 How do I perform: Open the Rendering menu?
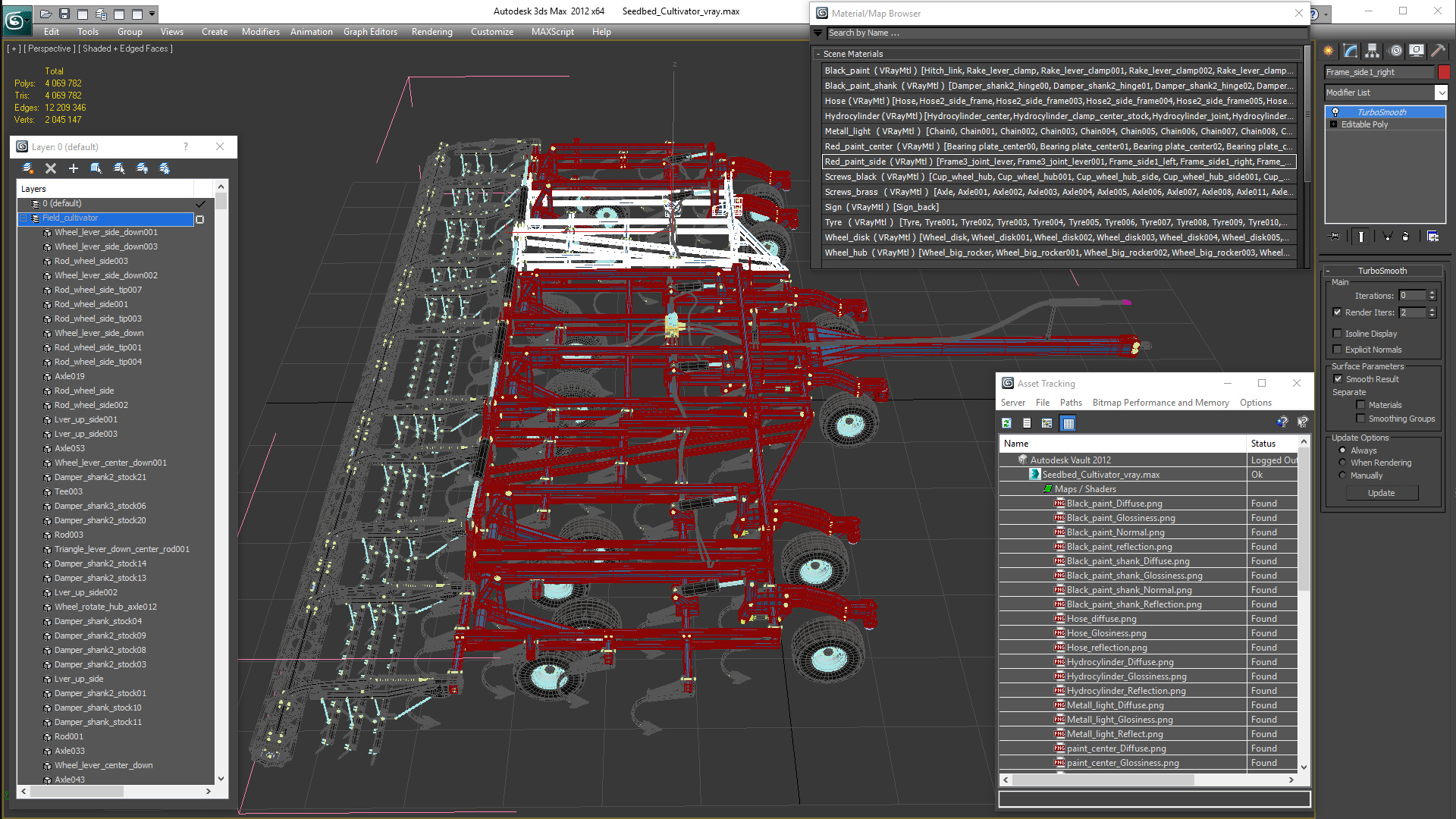[432, 32]
